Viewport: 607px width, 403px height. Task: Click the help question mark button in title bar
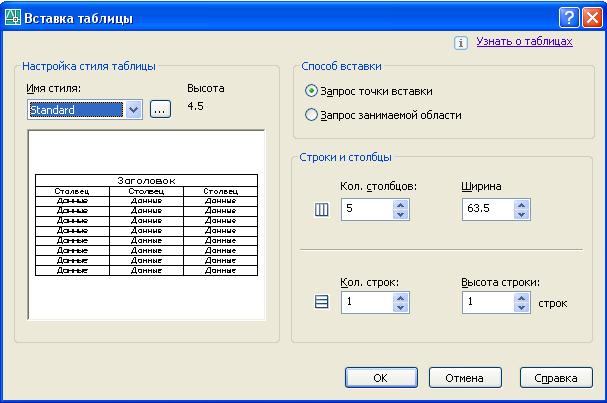pos(569,18)
